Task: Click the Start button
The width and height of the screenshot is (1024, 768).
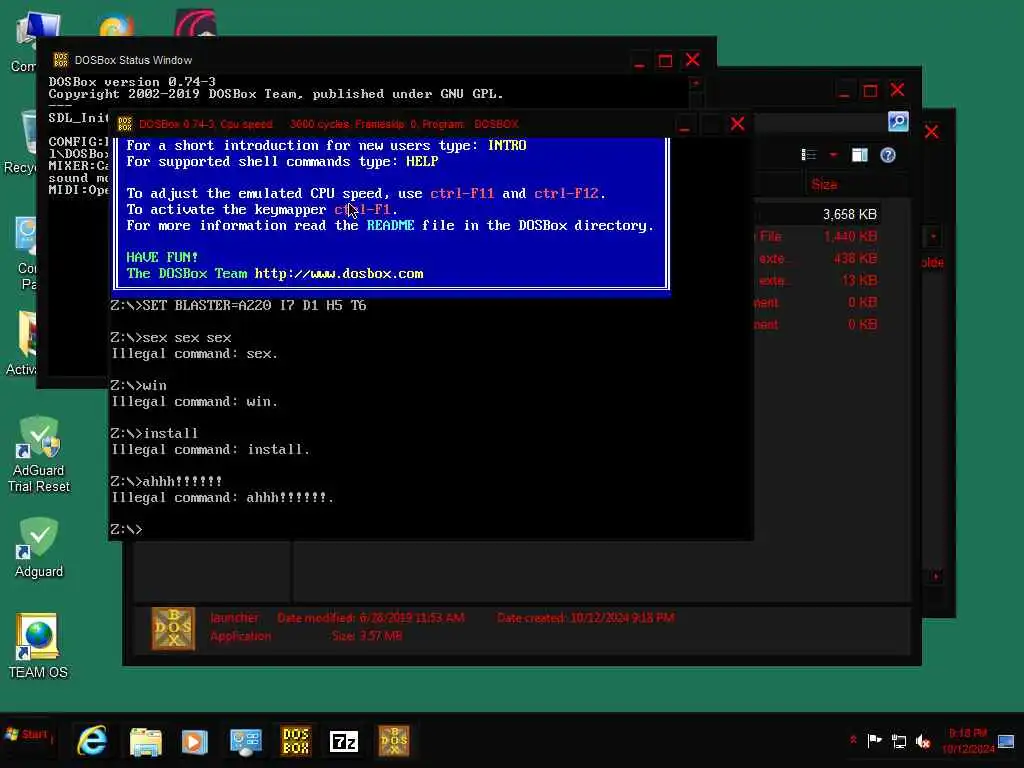Action: click(x=26, y=735)
